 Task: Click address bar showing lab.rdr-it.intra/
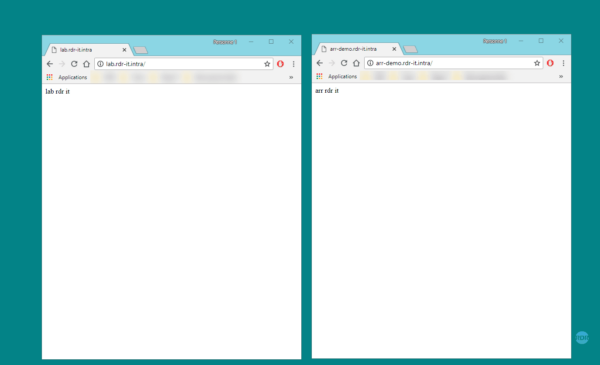click(x=184, y=64)
